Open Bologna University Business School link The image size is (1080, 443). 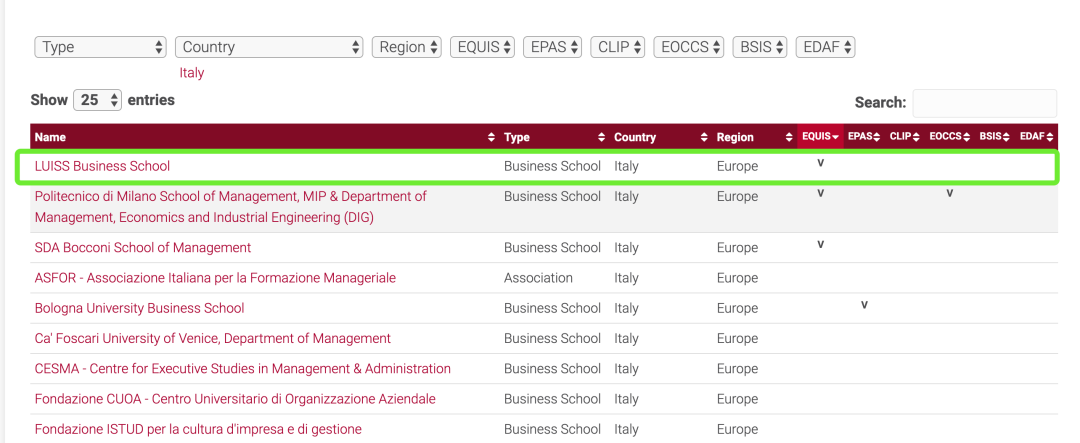click(139, 308)
